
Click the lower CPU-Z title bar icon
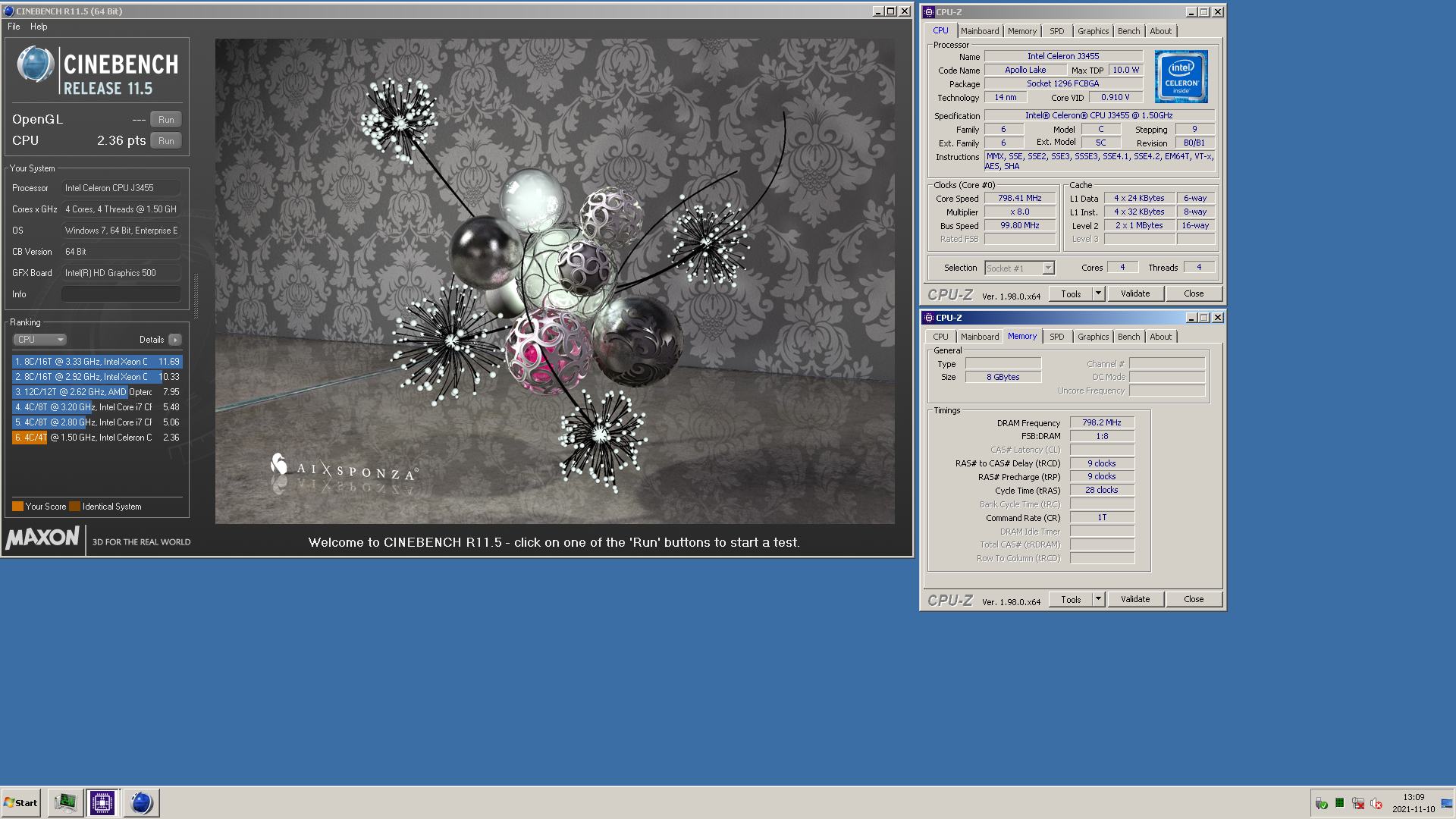click(x=929, y=318)
